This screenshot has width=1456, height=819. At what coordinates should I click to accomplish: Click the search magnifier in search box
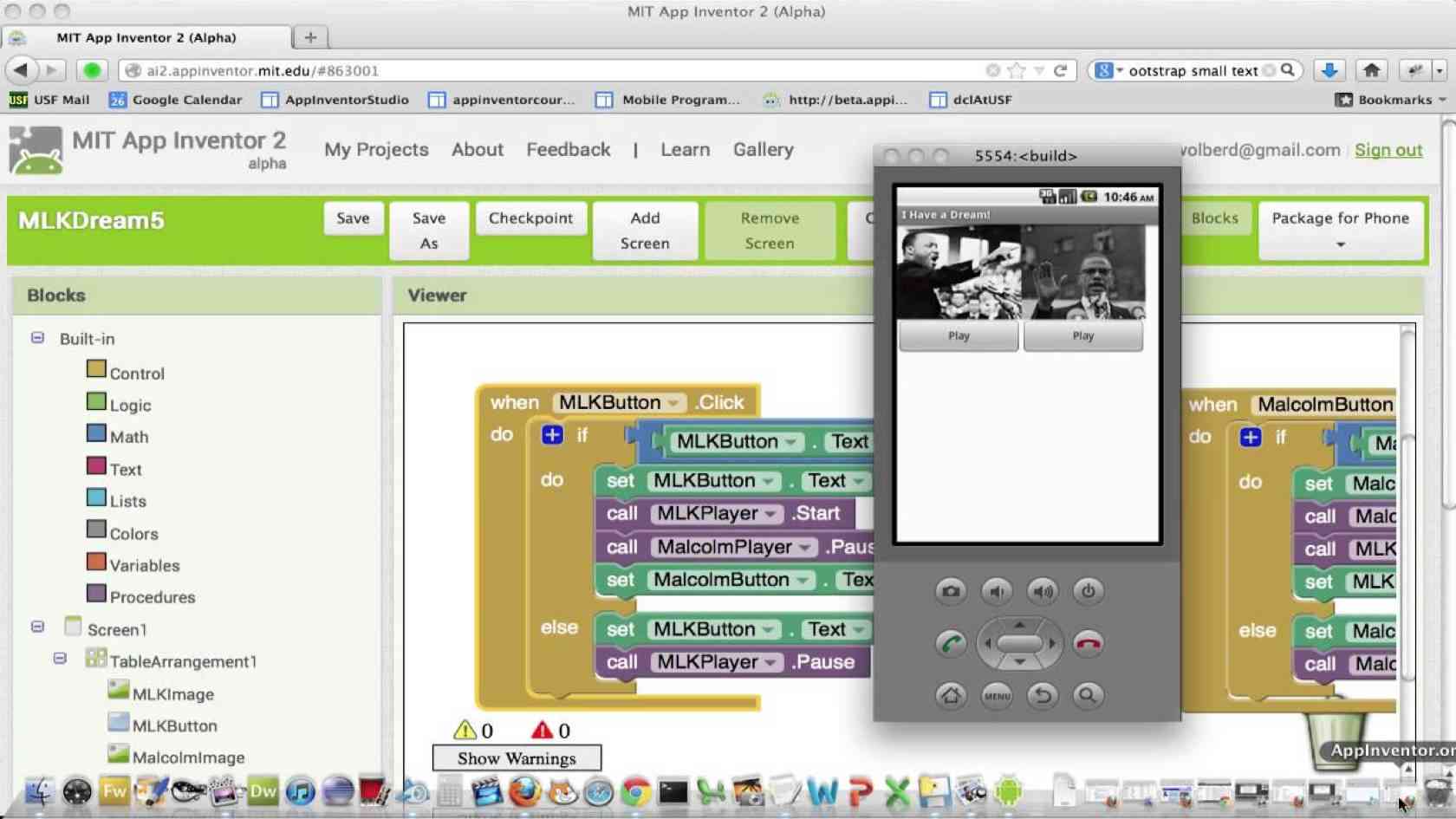[x=1288, y=70]
